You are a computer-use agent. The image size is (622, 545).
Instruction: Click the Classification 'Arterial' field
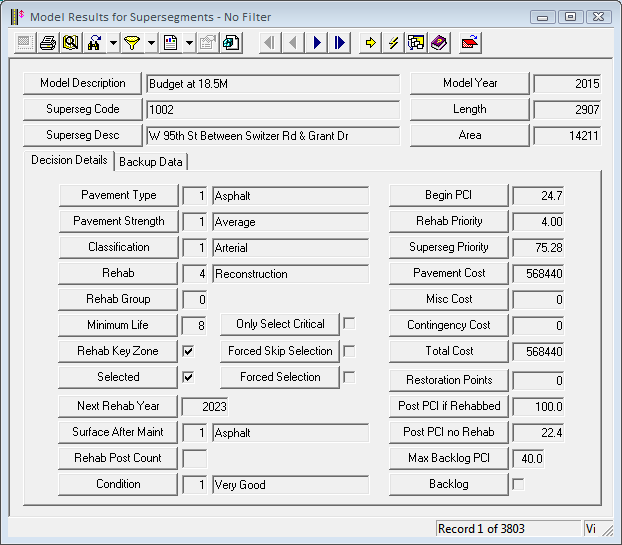290,248
